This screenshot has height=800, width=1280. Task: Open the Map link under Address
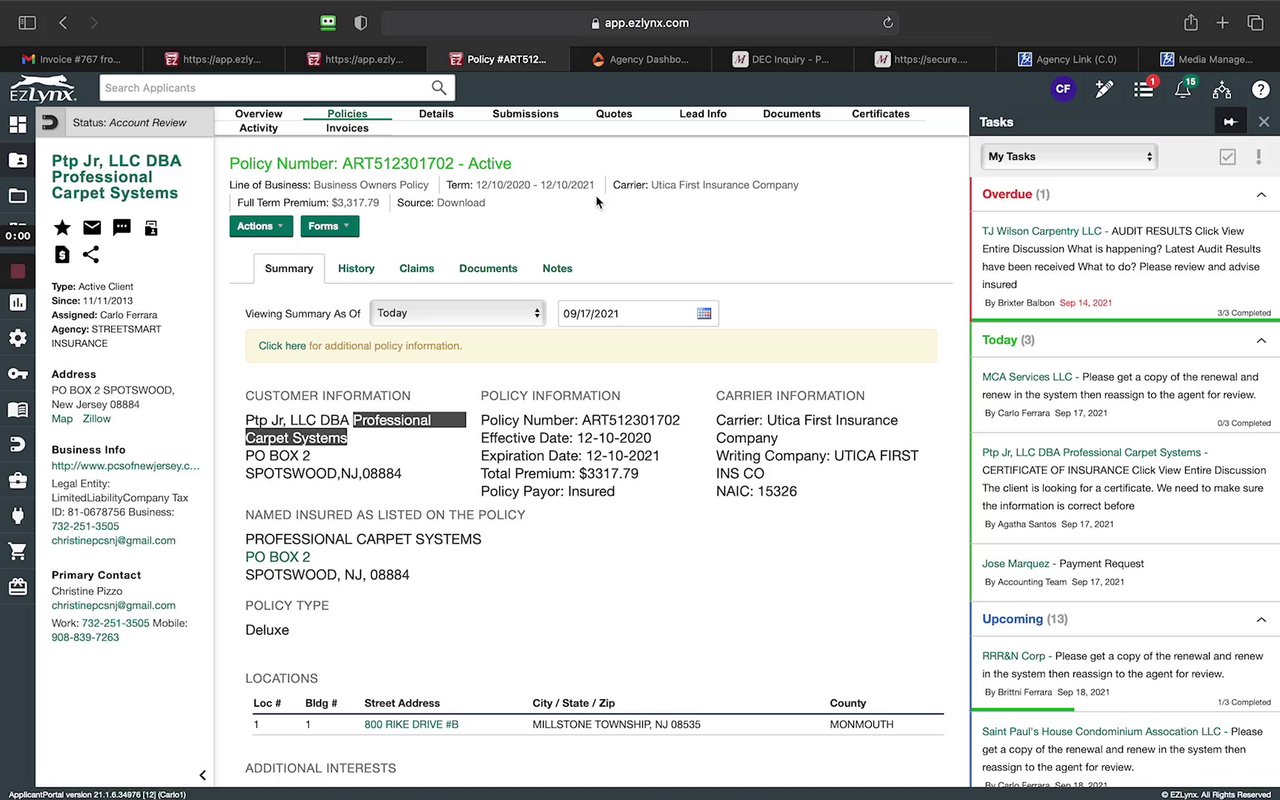coord(62,419)
